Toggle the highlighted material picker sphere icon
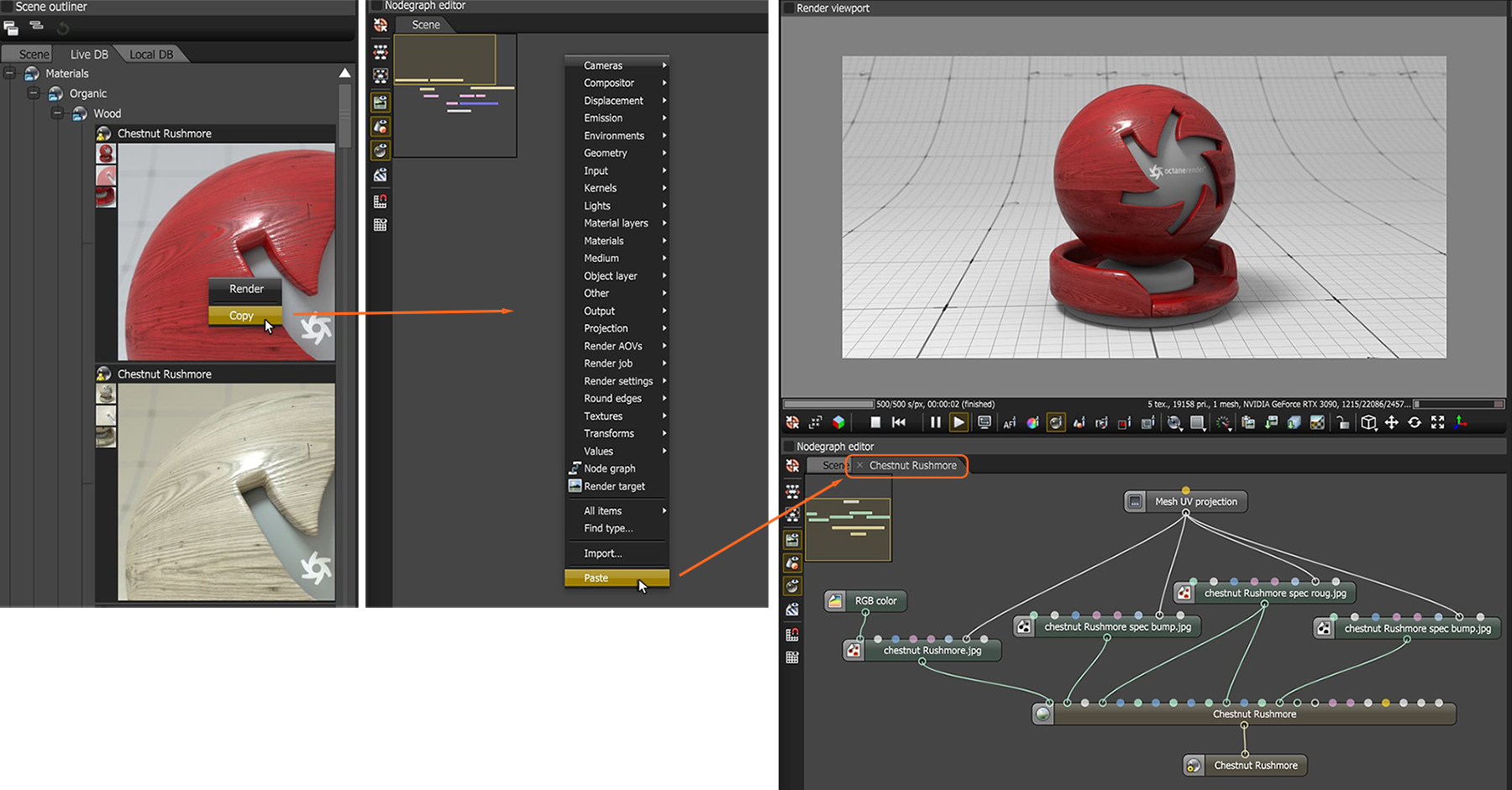 (x=1056, y=422)
